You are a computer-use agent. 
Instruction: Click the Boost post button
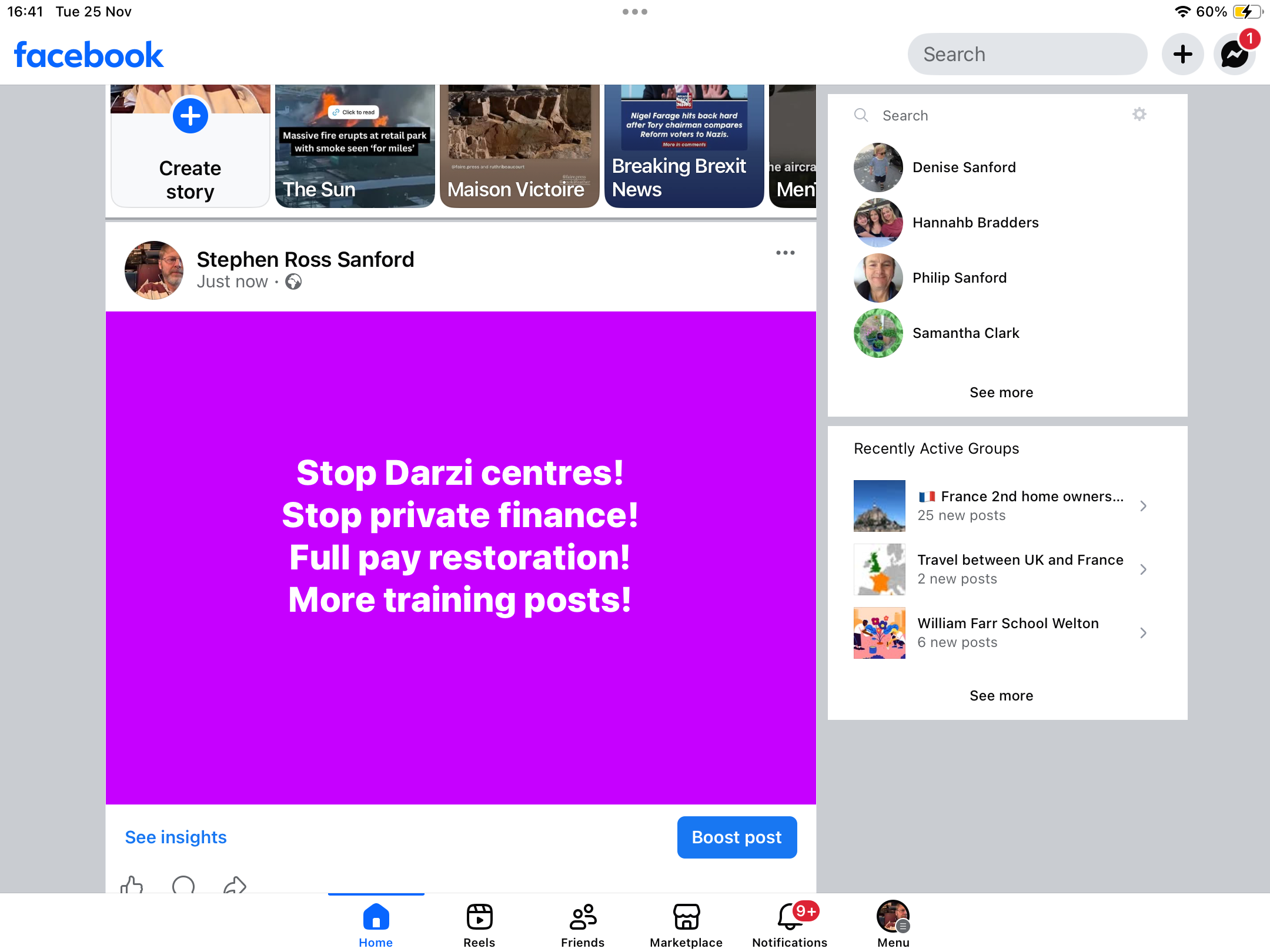click(x=737, y=837)
